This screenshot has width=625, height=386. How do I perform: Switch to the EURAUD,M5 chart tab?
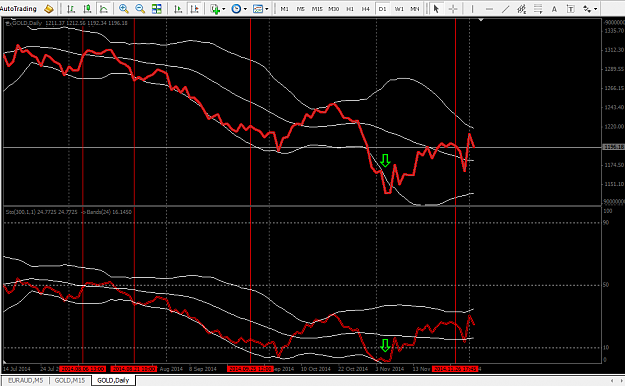click(26, 380)
